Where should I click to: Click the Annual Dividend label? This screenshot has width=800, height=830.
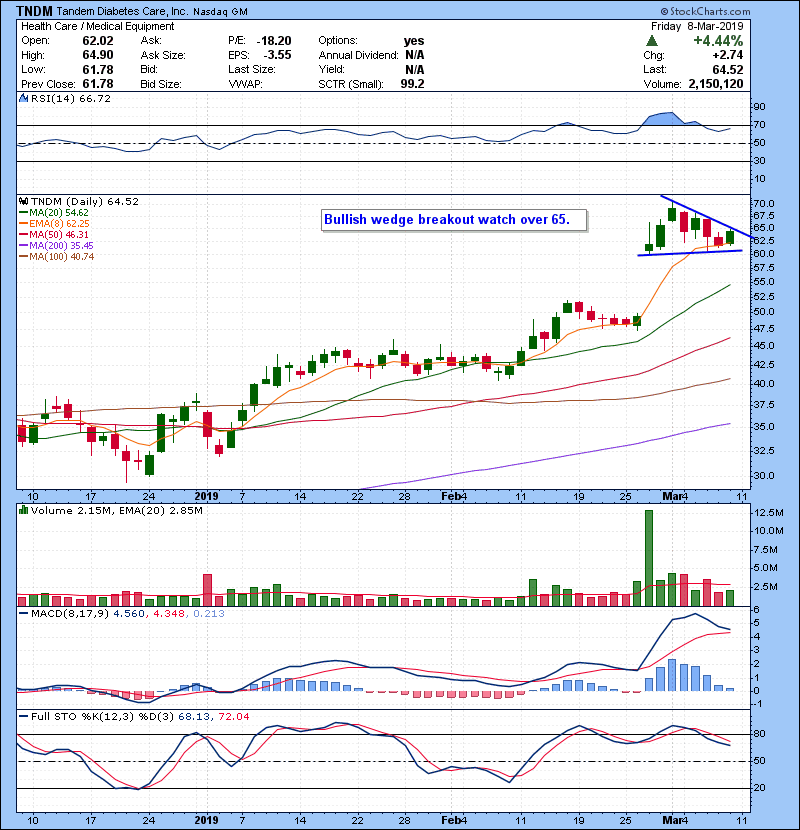[x=358, y=55]
